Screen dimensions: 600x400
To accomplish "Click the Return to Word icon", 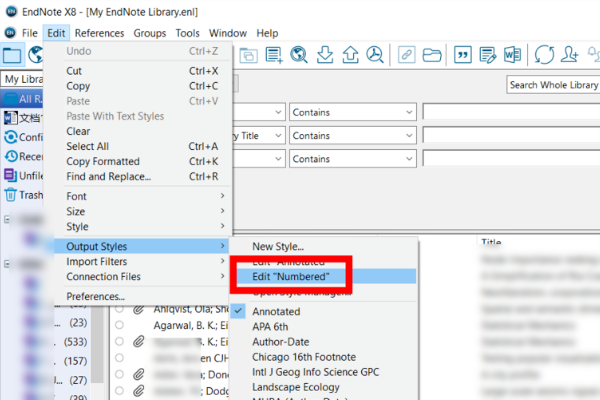I will [512, 55].
